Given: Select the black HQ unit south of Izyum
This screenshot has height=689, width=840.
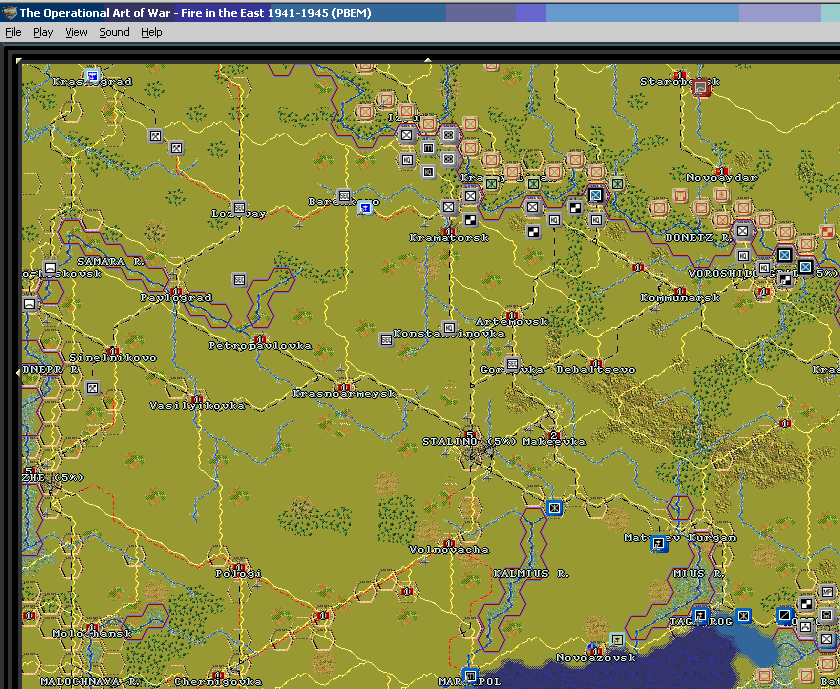Looking at the screenshot, I should (x=428, y=172).
